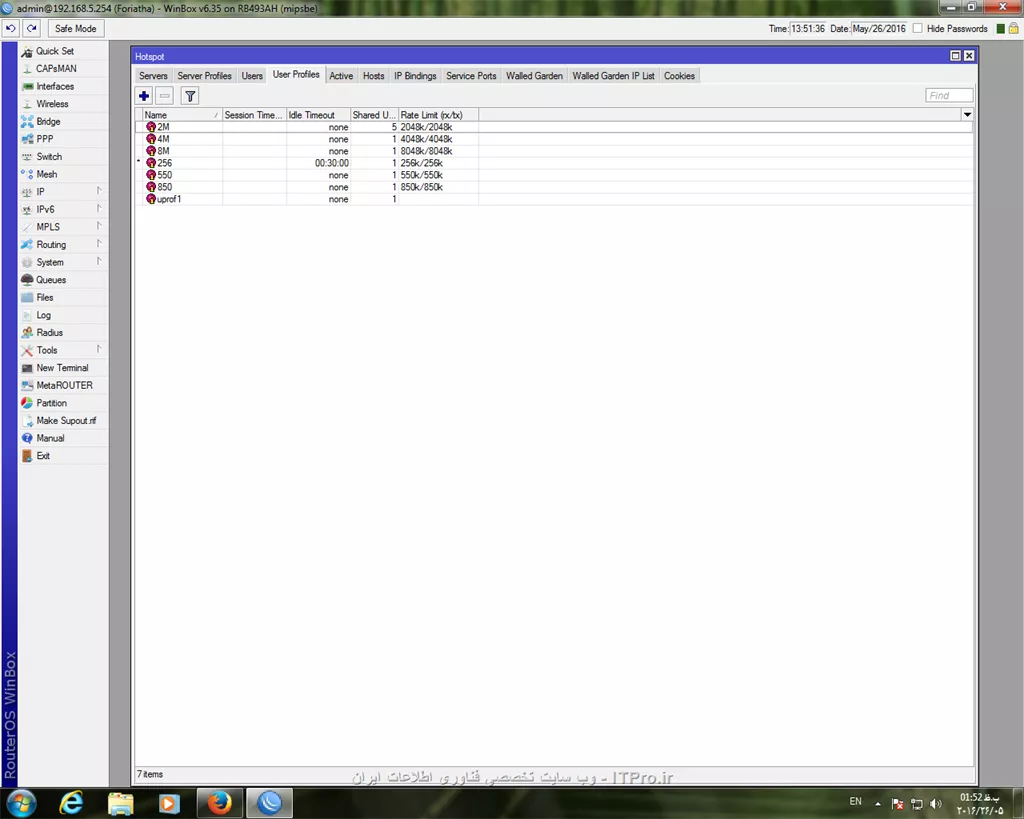Add a new user profile with plus button

coord(144,96)
